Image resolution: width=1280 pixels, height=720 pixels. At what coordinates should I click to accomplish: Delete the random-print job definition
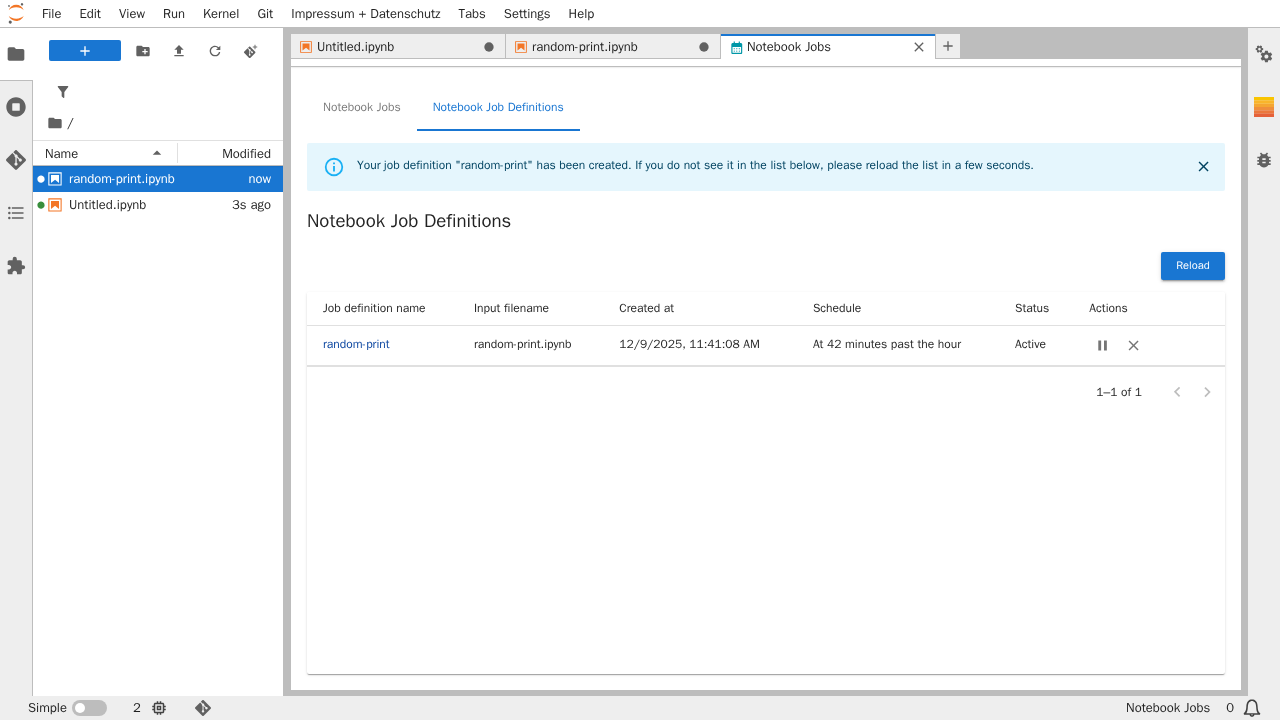pos(1133,345)
